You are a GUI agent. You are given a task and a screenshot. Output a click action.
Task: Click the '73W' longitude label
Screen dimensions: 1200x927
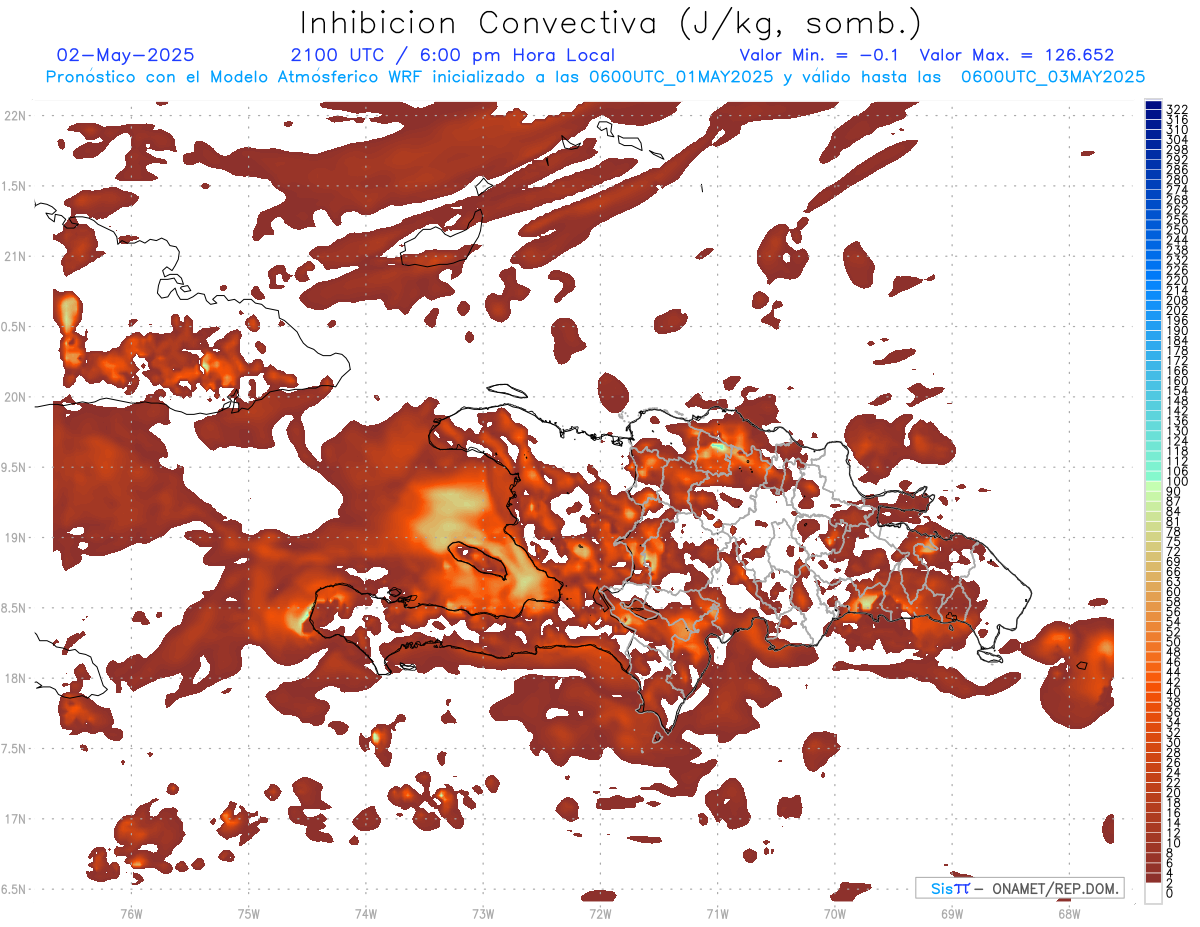click(x=483, y=914)
